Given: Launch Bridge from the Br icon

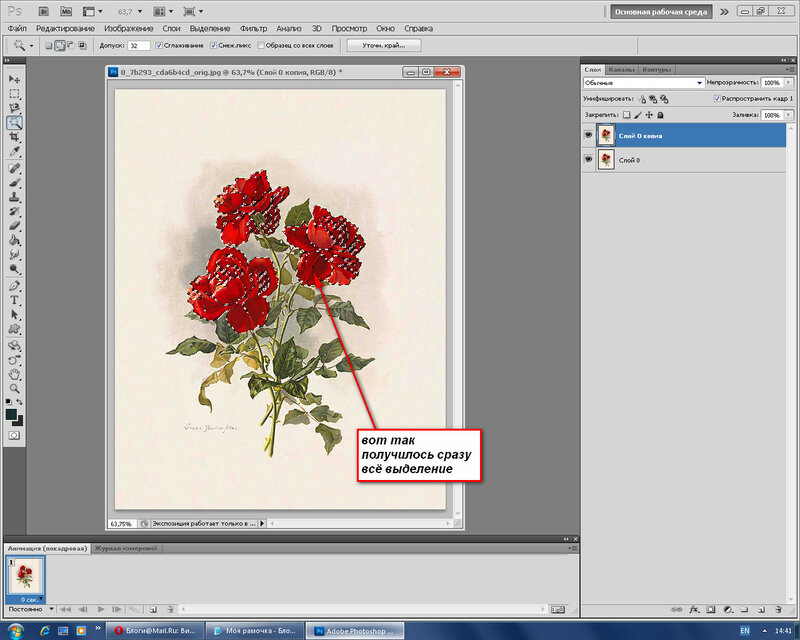Looking at the screenshot, I should pos(45,12).
